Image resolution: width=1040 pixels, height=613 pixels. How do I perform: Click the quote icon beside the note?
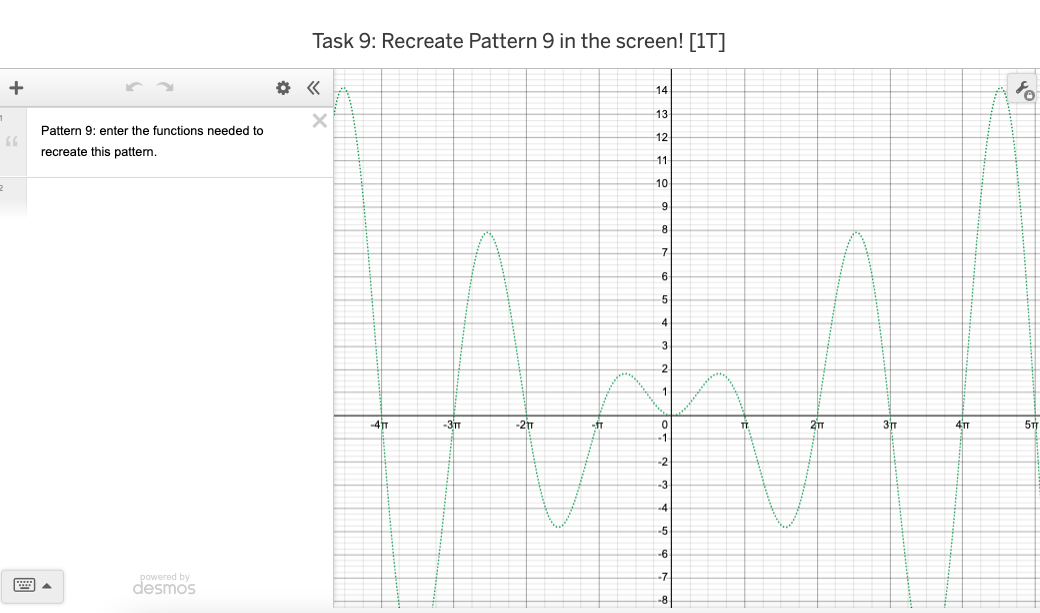(x=11, y=141)
